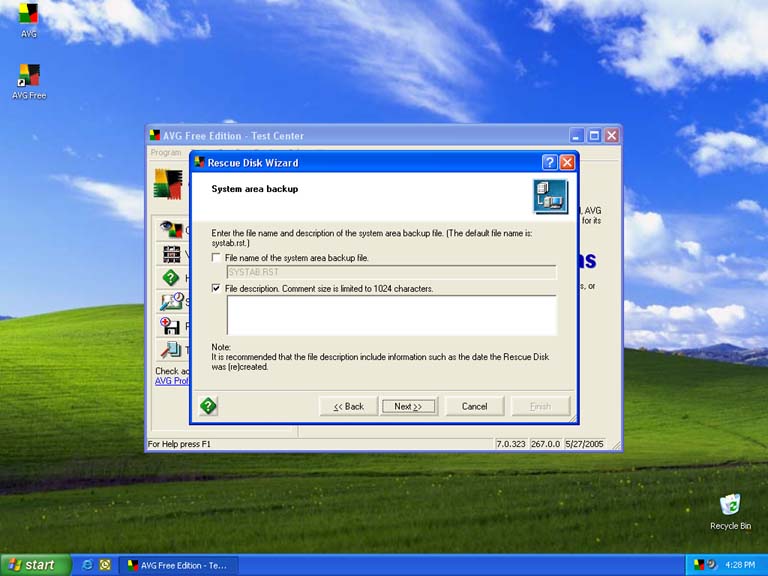Click the second quick launch icon

click(x=104, y=565)
